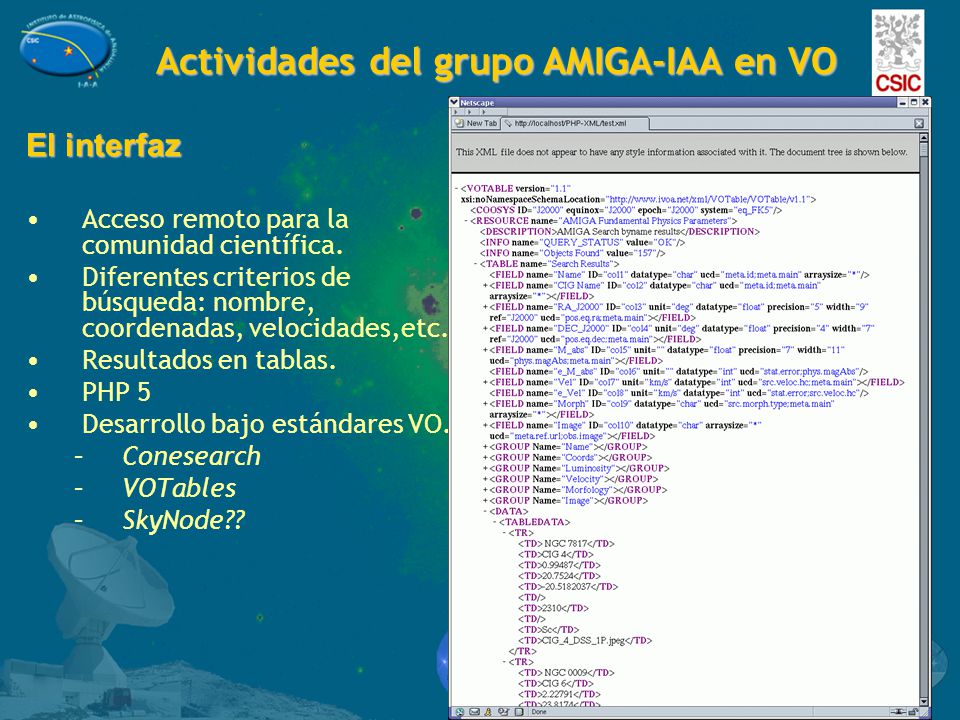Screen dimensions: 960x720
Task: Collapse the first TR row node
Action: point(504,533)
